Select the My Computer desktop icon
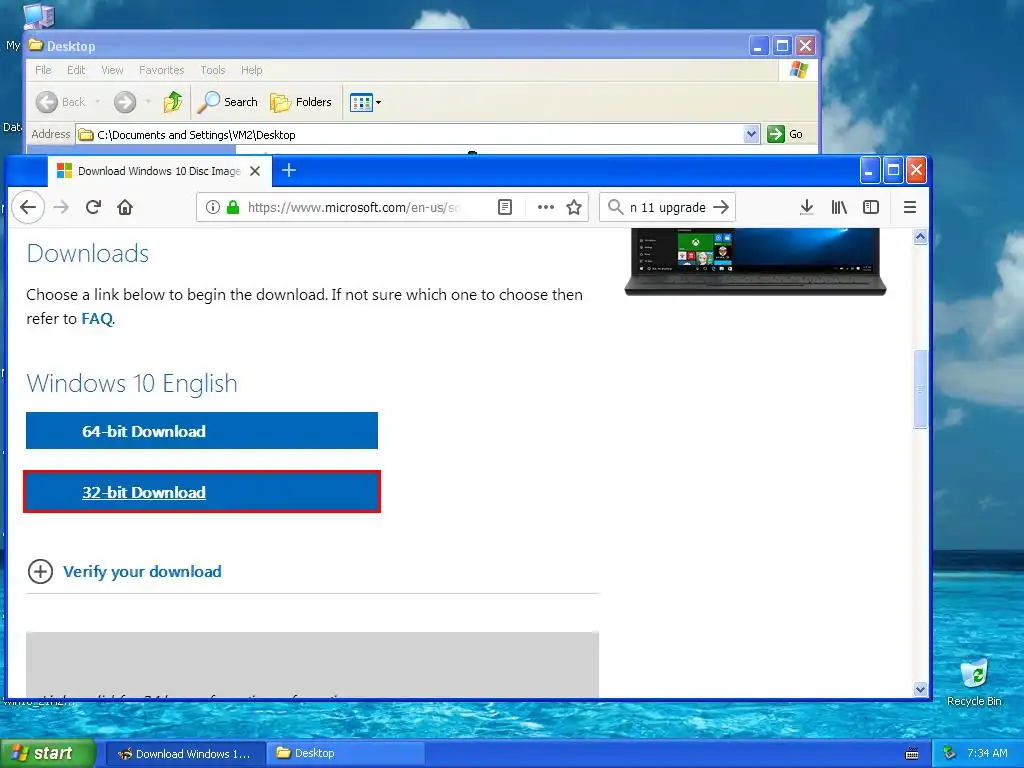 tap(38, 15)
